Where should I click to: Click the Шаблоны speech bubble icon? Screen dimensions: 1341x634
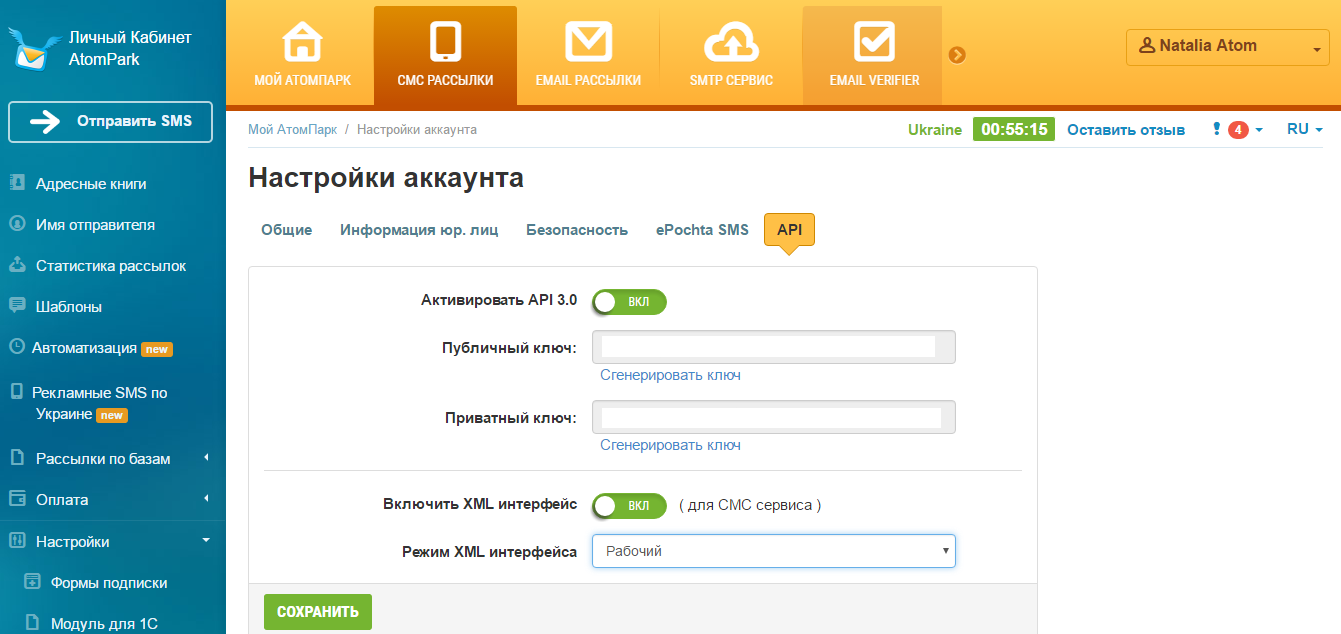(x=17, y=306)
